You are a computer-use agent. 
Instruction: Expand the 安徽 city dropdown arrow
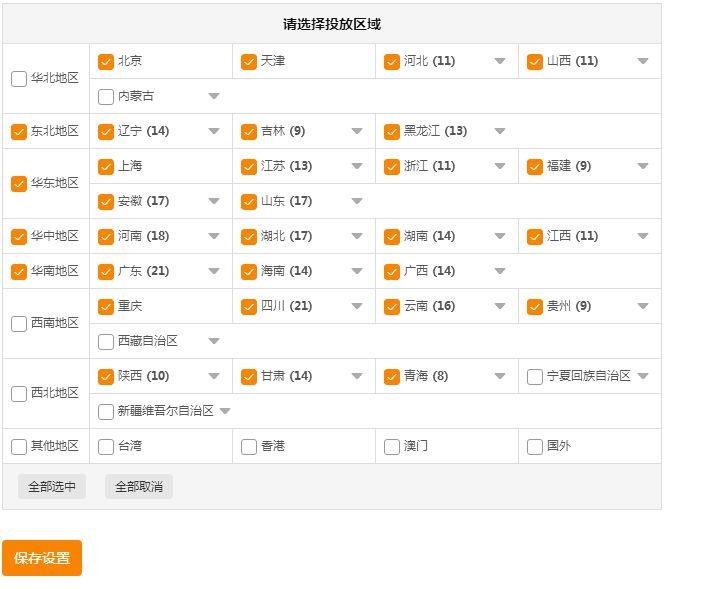214,201
